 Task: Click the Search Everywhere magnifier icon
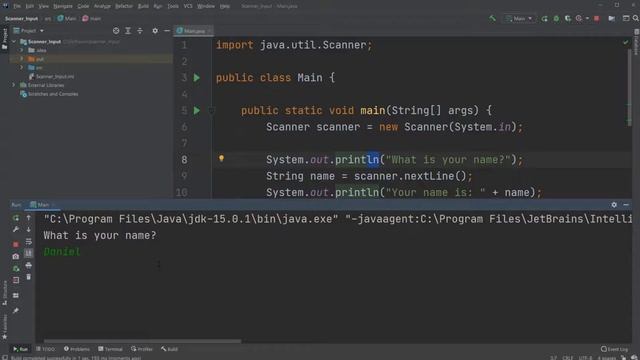tap(636, 18)
